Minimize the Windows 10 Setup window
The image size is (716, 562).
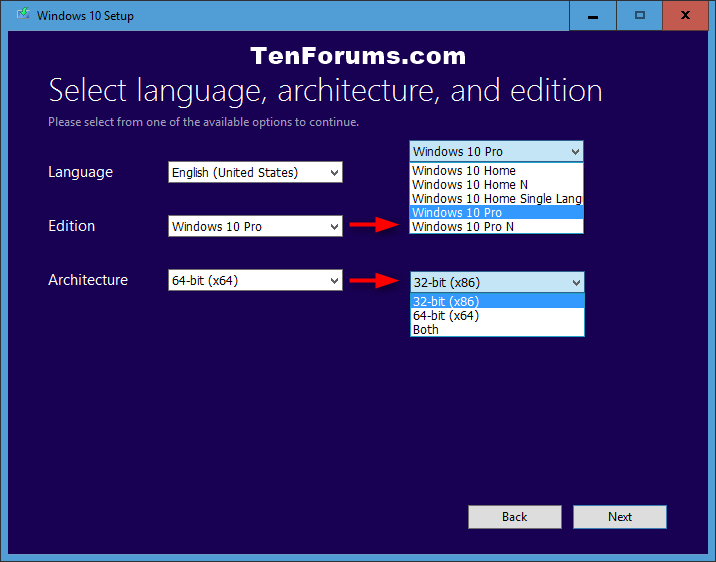tap(592, 15)
